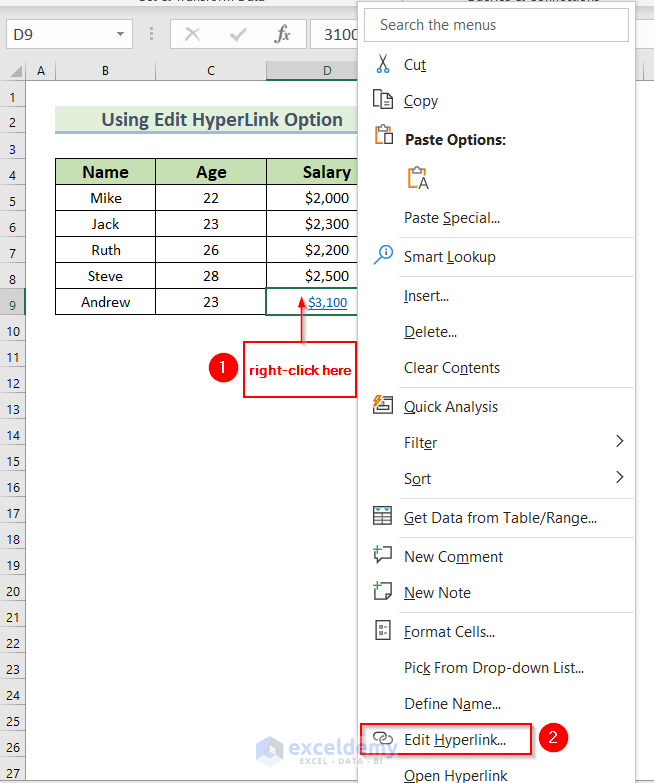This screenshot has width=654, height=783.
Task: Select Copy from the context menu
Action: pos(497,100)
